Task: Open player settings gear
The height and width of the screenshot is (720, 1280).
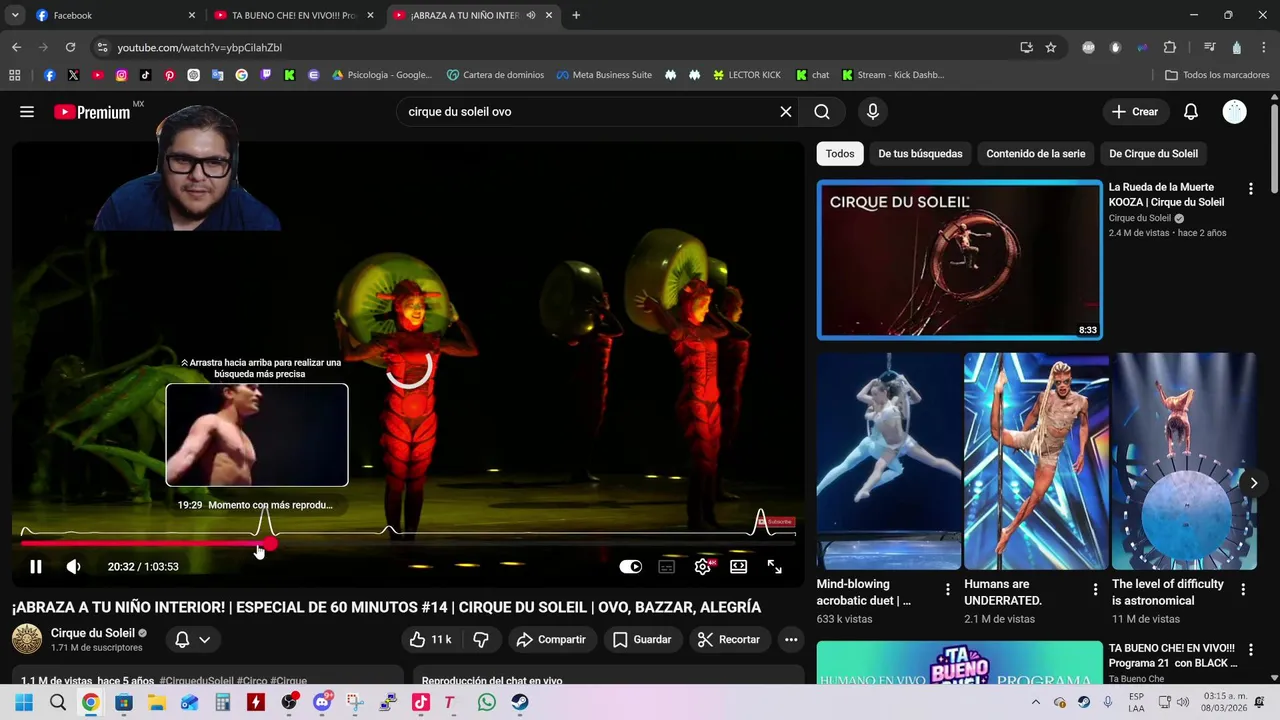Action: [703, 567]
